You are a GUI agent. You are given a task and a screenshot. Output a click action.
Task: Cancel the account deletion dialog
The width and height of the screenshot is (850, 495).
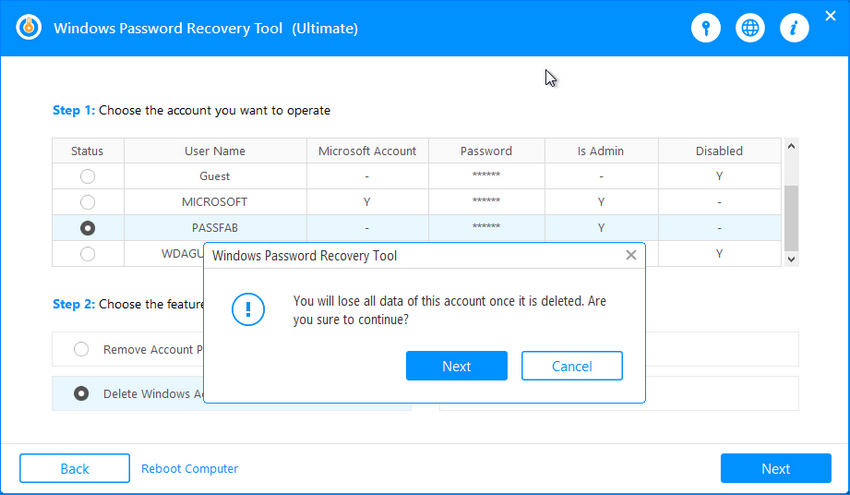click(x=572, y=366)
